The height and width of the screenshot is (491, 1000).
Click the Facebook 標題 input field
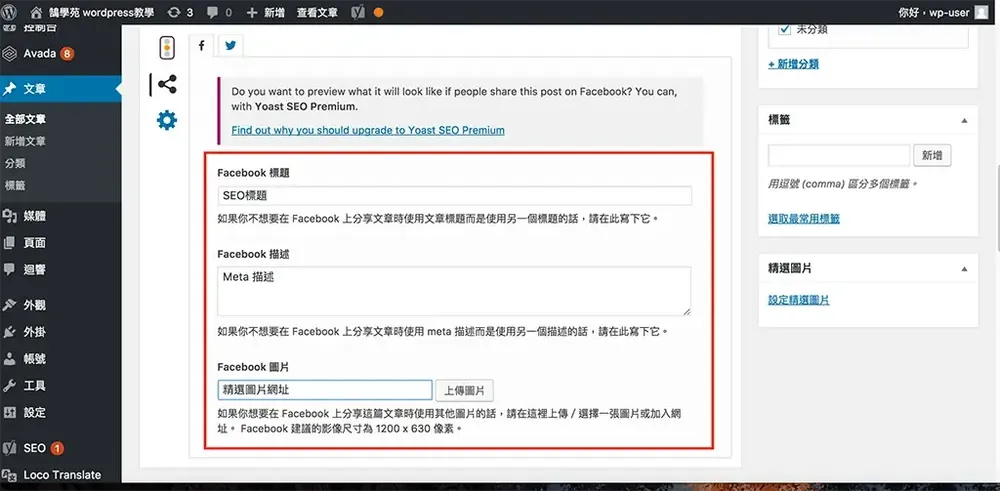point(454,196)
